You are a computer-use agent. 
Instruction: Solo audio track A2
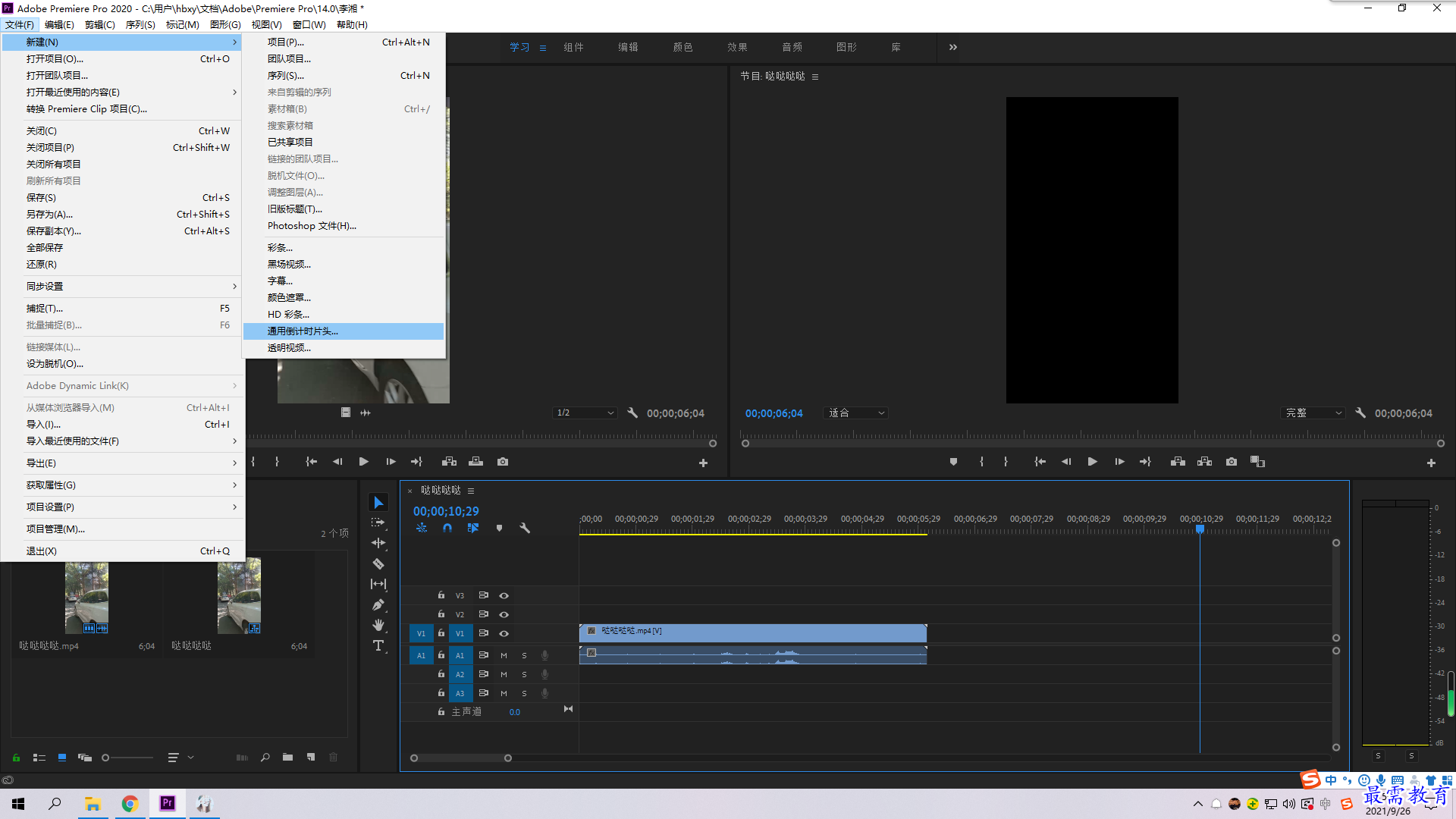tap(524, 674)
